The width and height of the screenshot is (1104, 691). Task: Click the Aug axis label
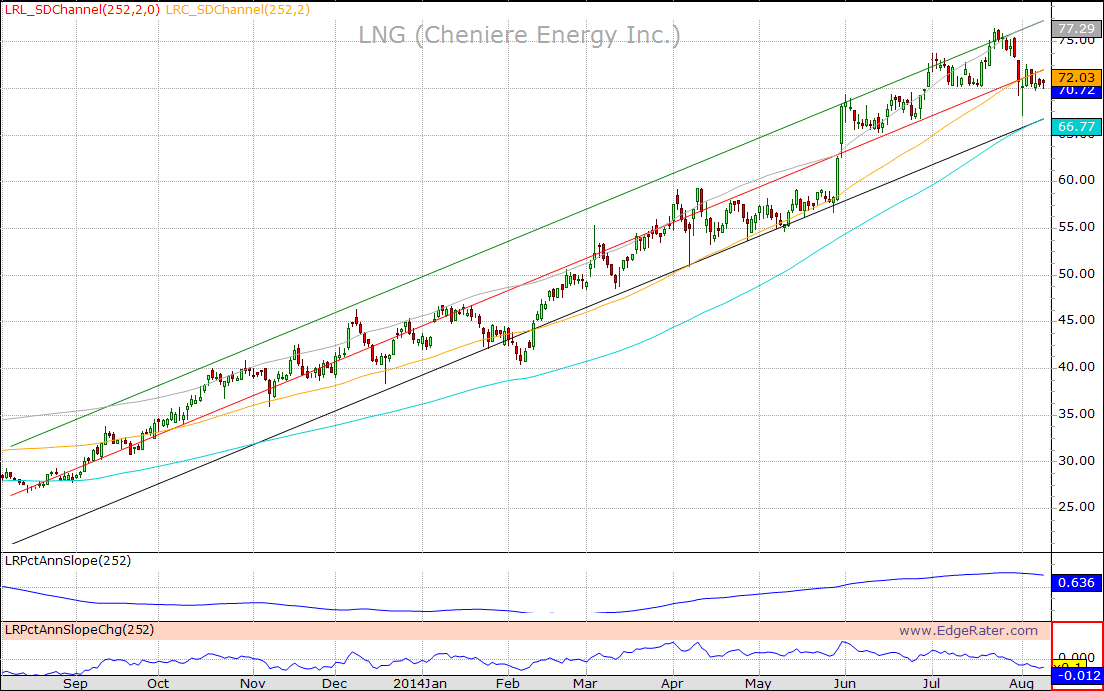[x=1022, y=684]
